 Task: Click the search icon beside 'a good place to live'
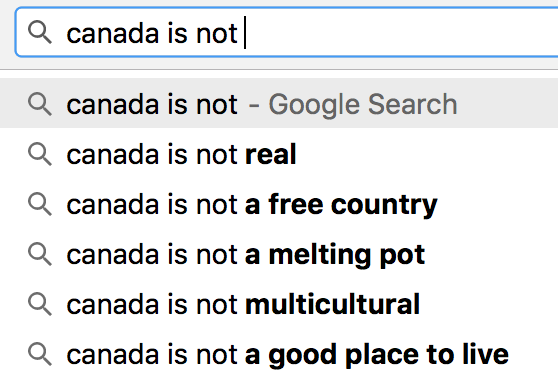pos(40,354)
